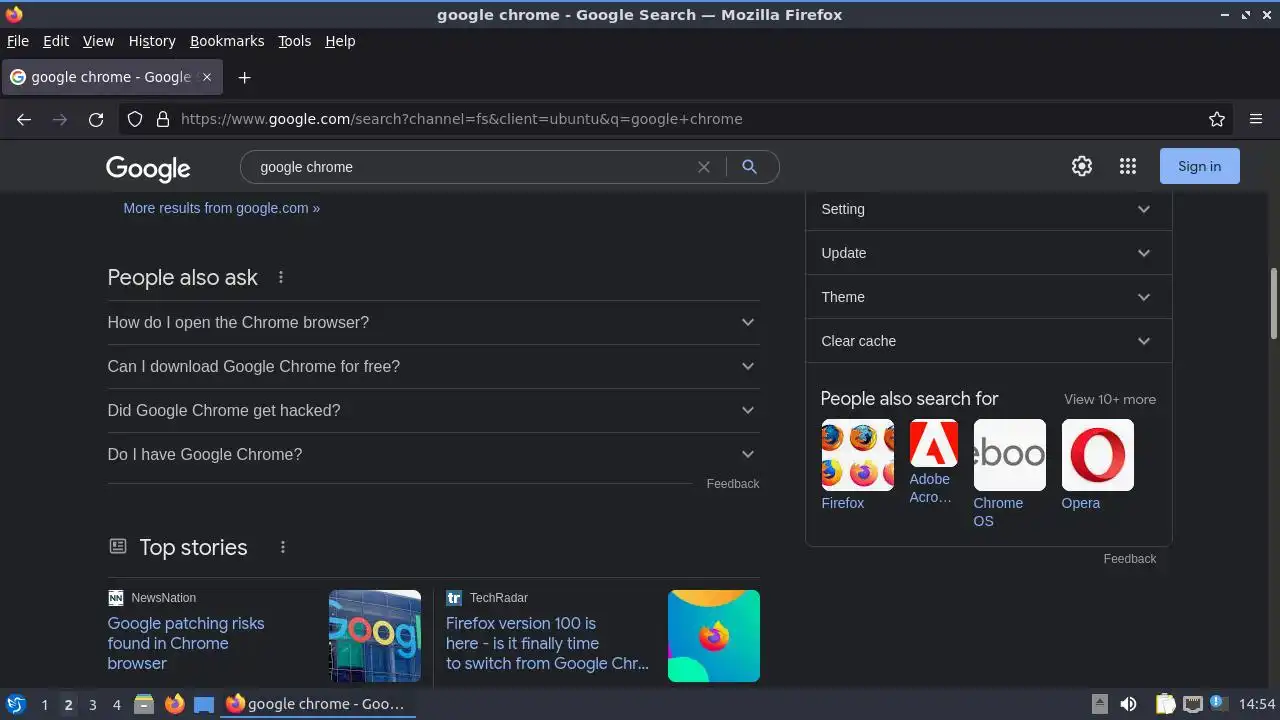The height and width of the screenshot is (720, 1280).
Task: Click the page vertical scrollbar thumb
Action: click(x=1274, y=303)
